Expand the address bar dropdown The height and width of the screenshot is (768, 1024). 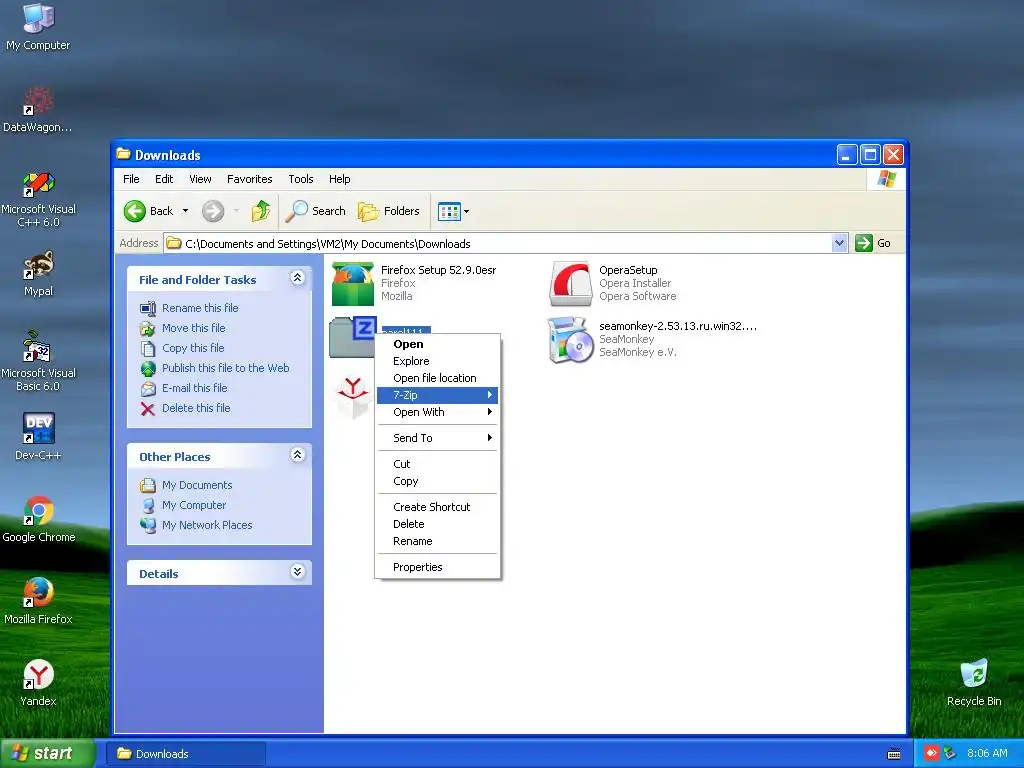point(839,244)
